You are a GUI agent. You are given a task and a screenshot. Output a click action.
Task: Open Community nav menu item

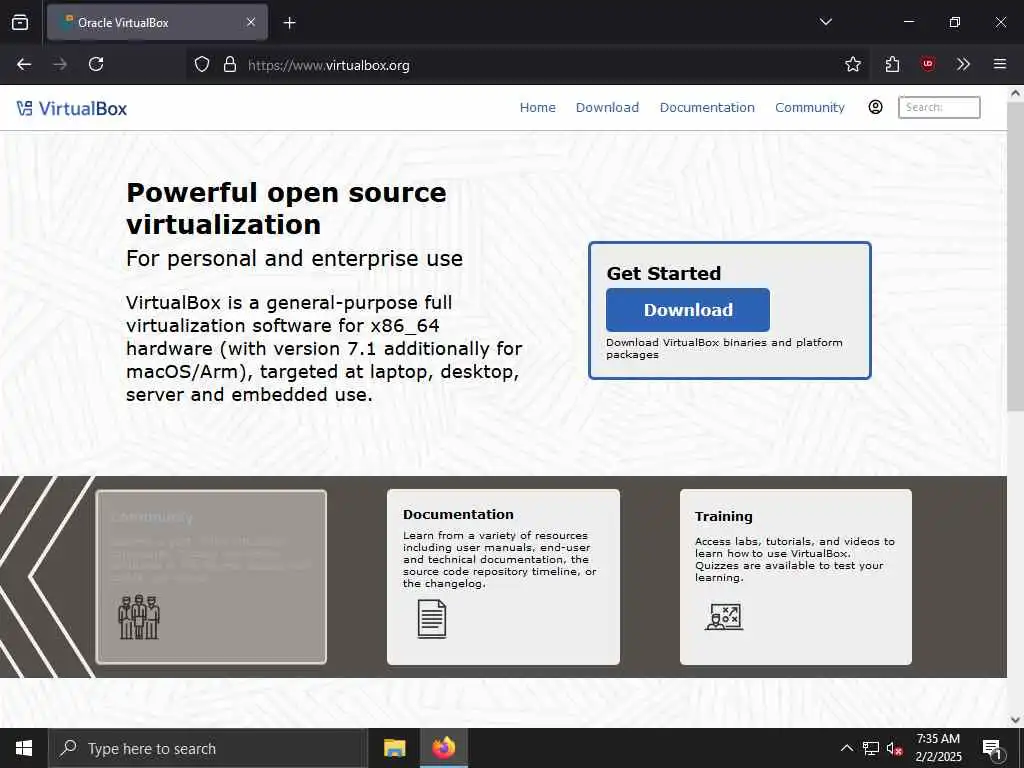click(x=810, y=108)
